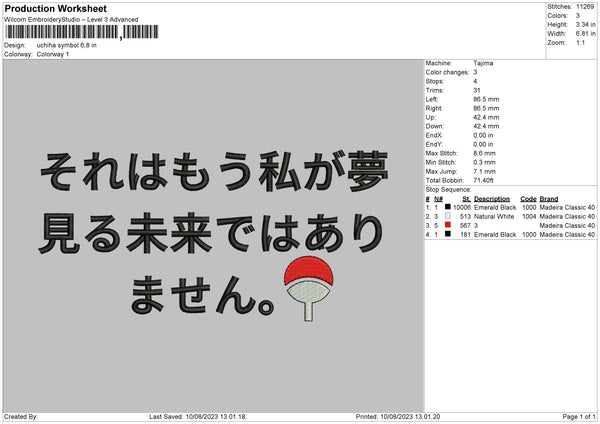Click the Stitches value 11269
The height and width of the screenshot is (424, 600).
click(585, 7)
